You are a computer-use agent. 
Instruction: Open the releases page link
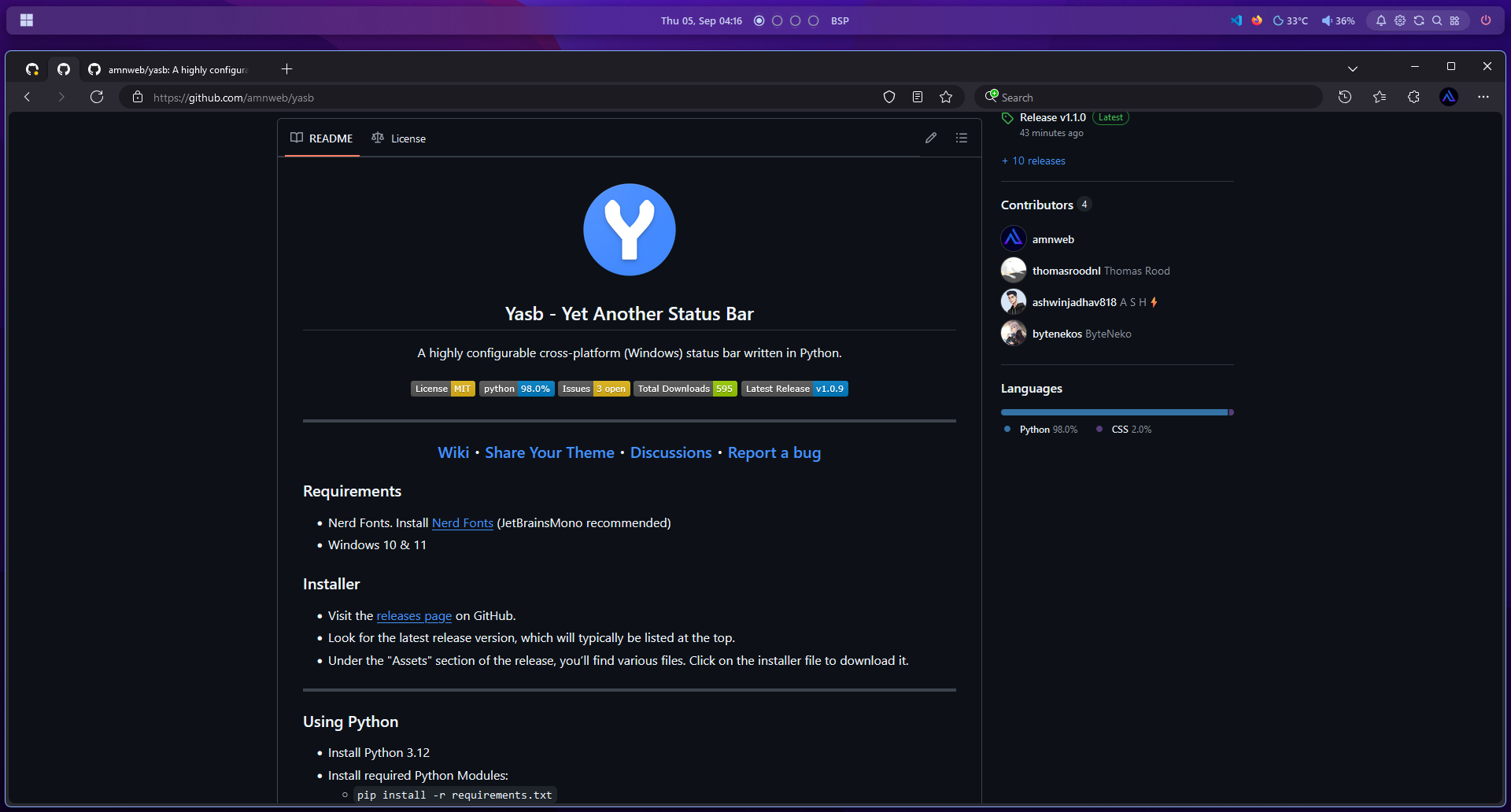pyautogui.click(x=414, y=616)
